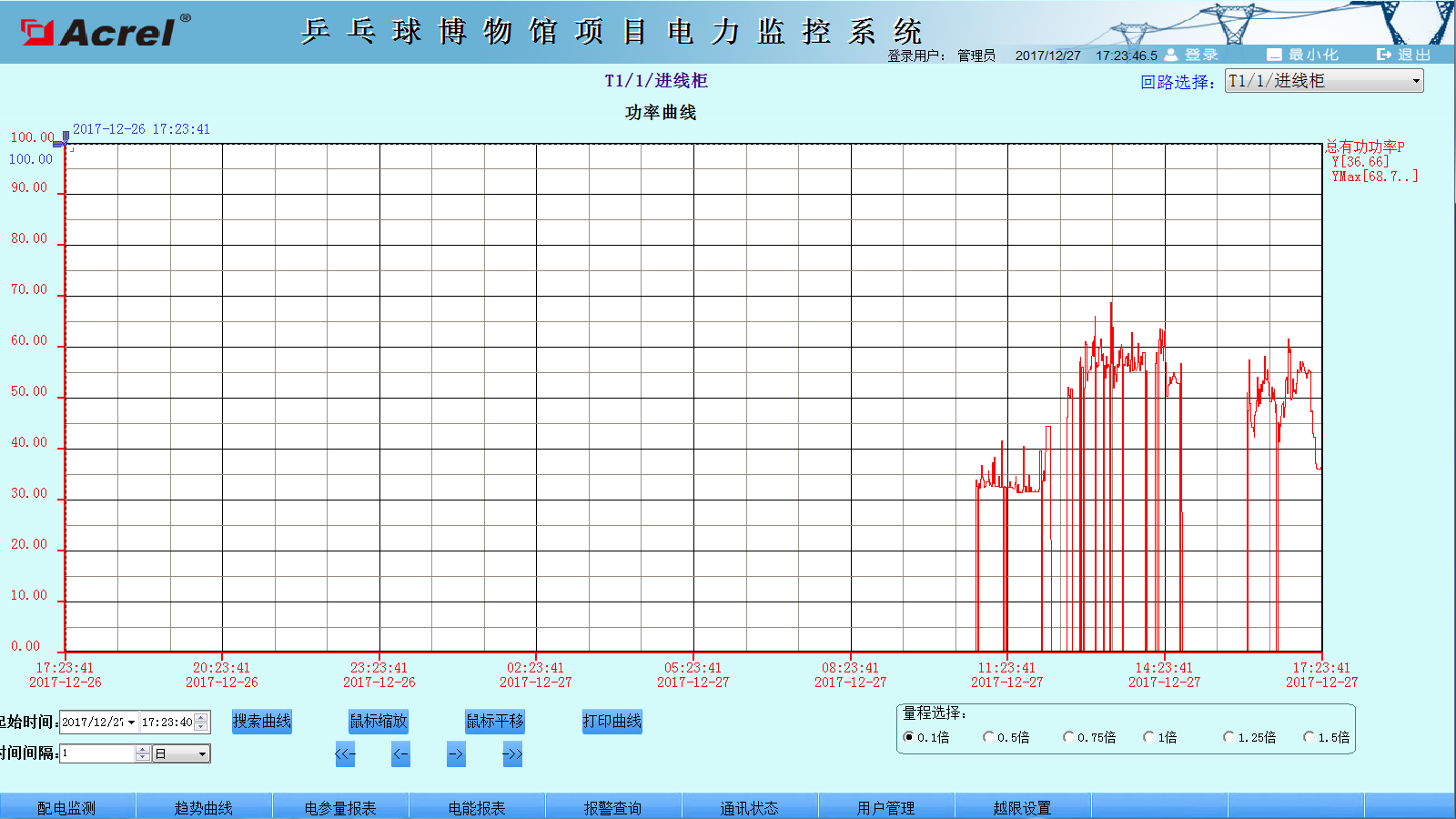Click the 14:23:41 x-axis label
Viewport: 1456px width, 819px height.
point(1164,668)
